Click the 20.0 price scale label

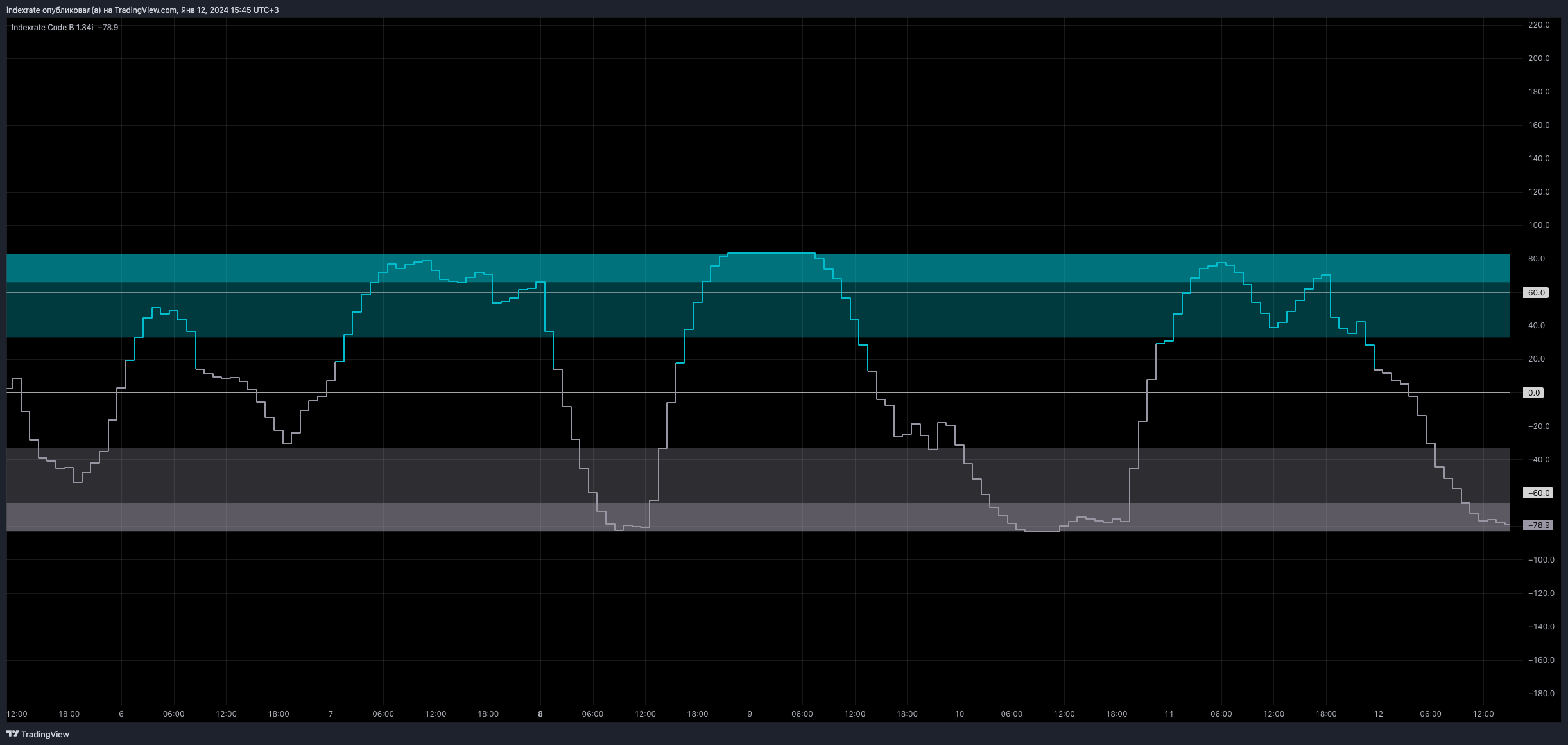coord(1537,359)
